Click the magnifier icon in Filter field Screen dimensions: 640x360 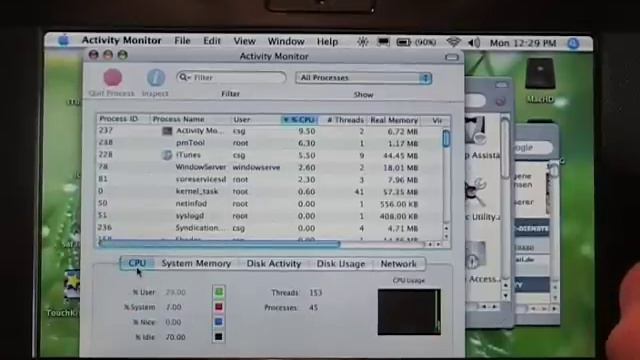183,77
